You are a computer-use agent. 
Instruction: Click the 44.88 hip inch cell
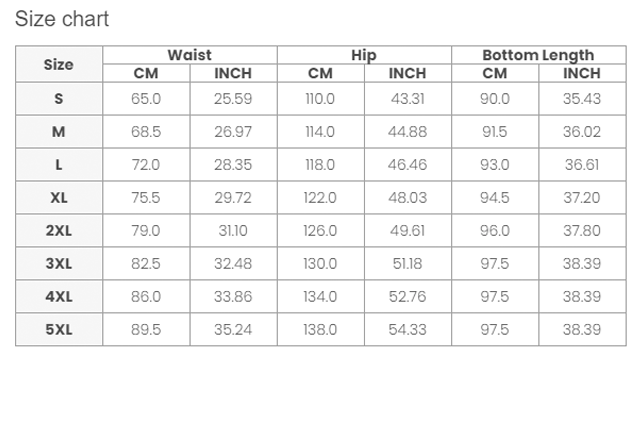coord(407,131)
